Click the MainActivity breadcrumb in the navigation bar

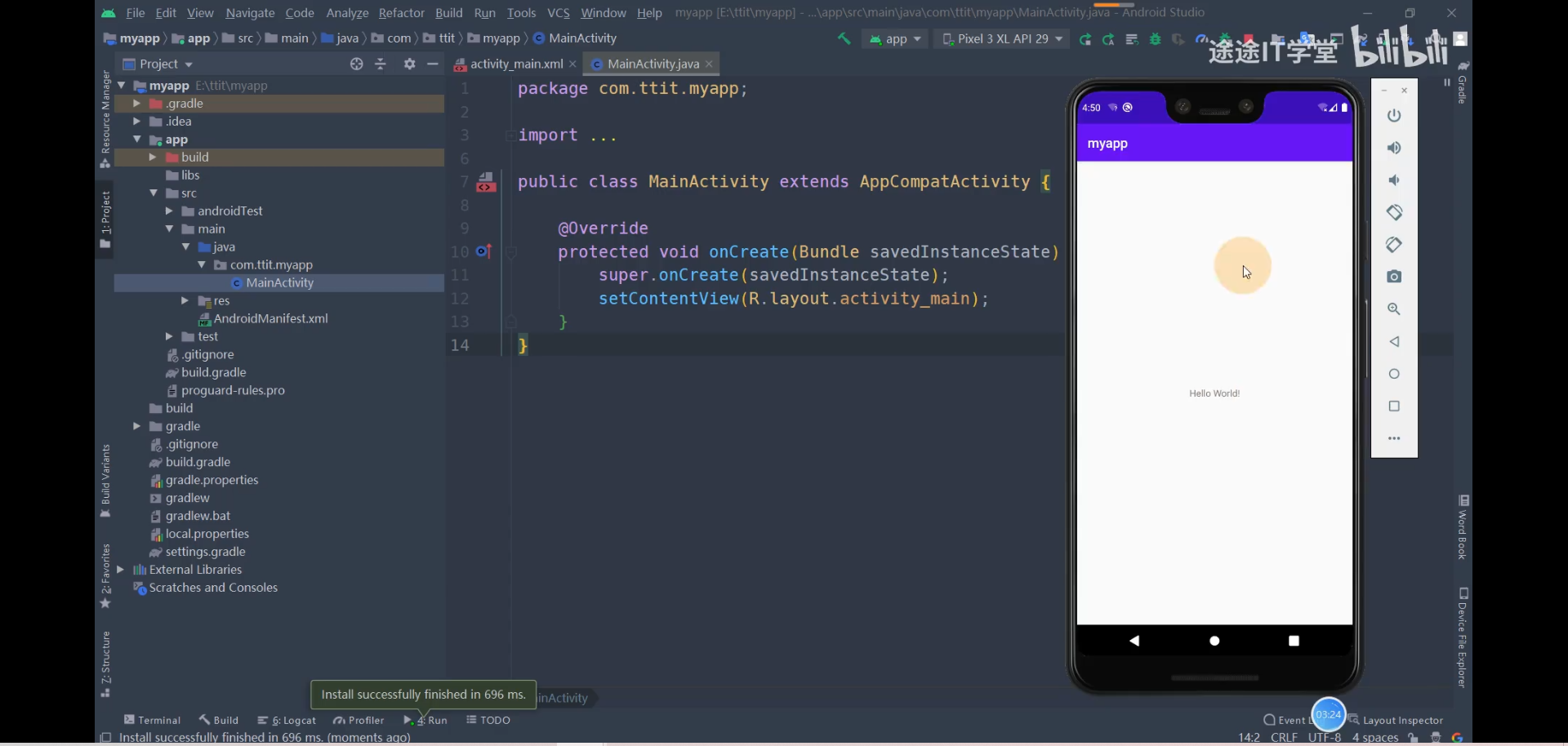(x=575, y=38)
